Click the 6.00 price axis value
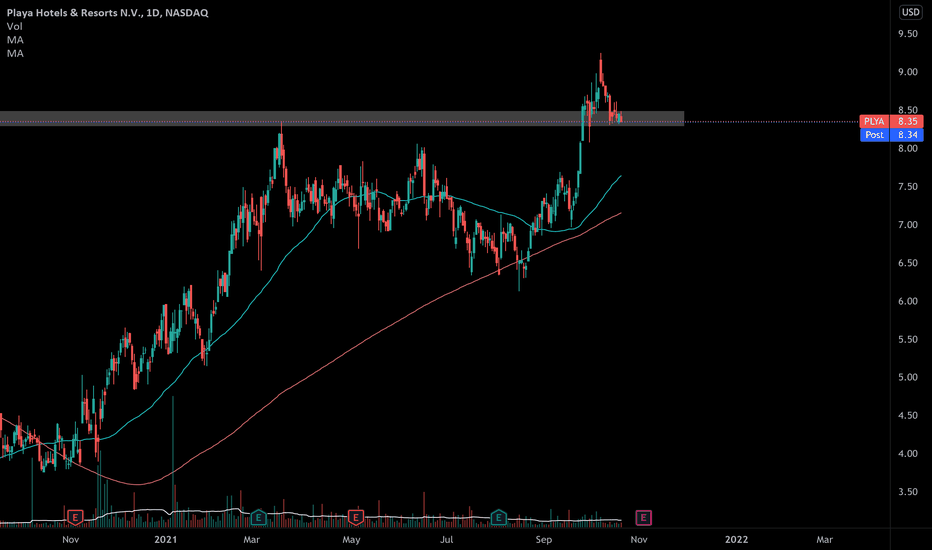This screenshot has width=932, height=550. point(908,301)
